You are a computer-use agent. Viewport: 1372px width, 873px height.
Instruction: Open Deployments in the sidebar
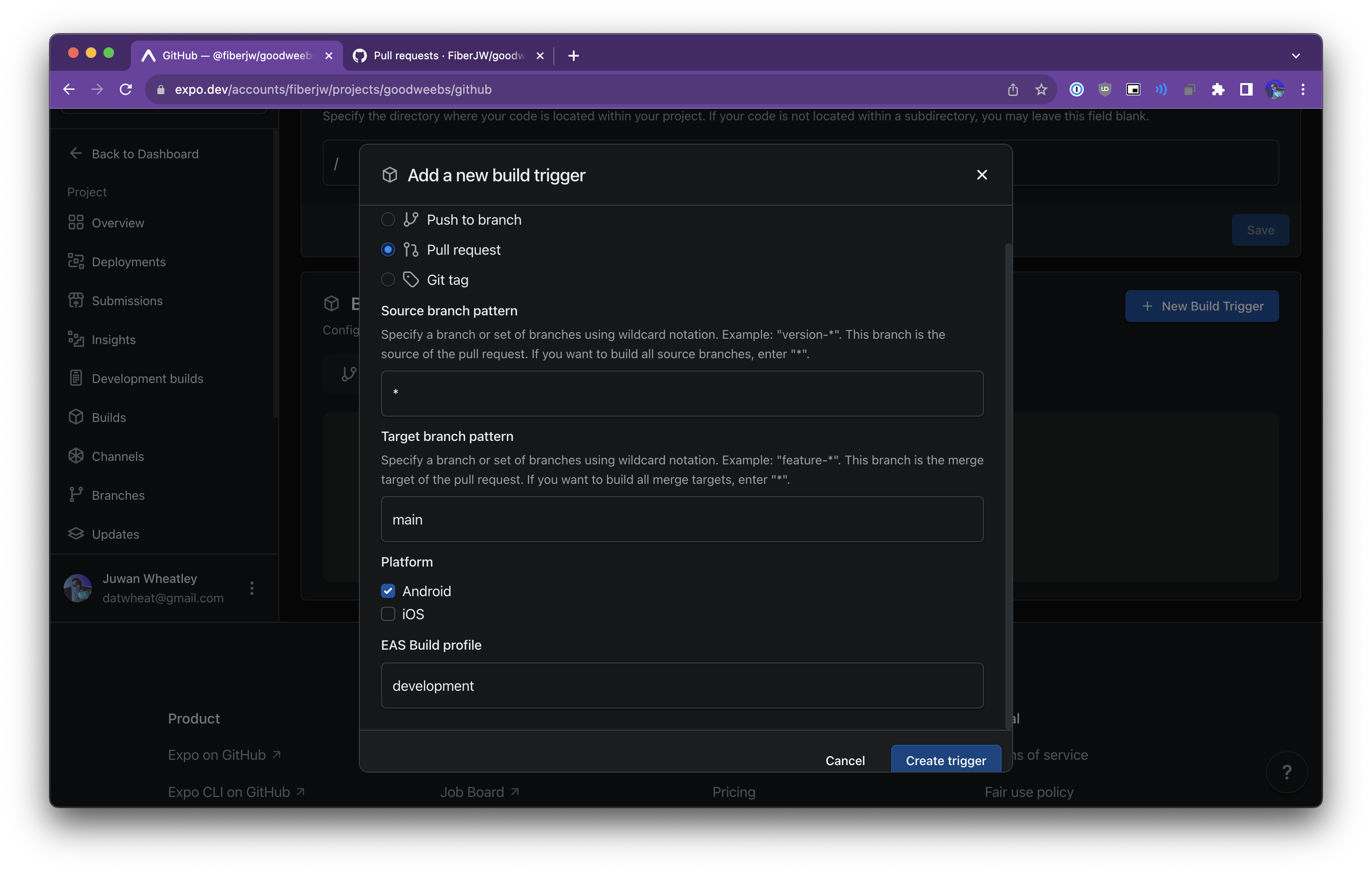pyautogui.click(x=116, y=262)
